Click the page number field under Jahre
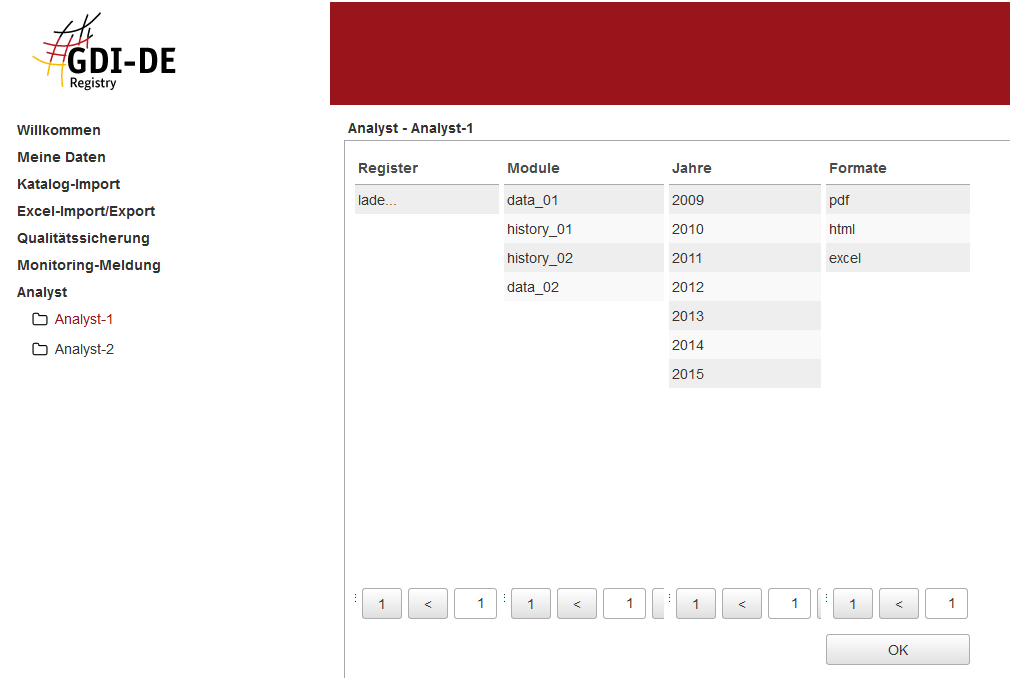1010x678 pixels. [x=789, y=604]
